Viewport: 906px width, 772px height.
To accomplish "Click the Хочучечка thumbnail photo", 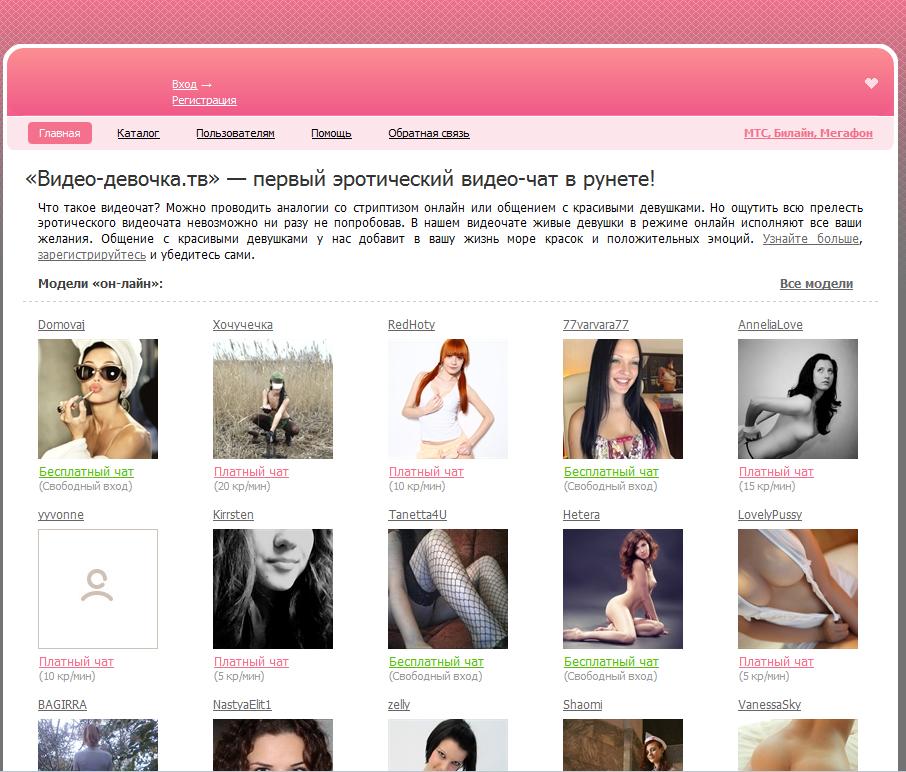I will pyautogui.click(x=273, y=399).
